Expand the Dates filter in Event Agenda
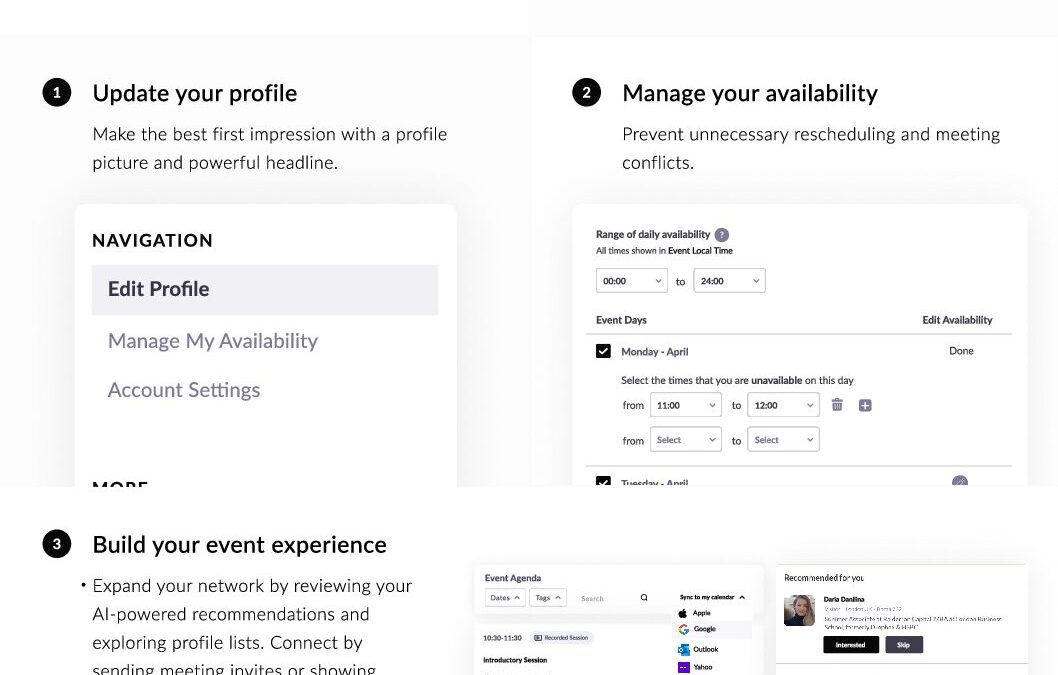Screen dimensions: 1058x675 coord(505,598)
